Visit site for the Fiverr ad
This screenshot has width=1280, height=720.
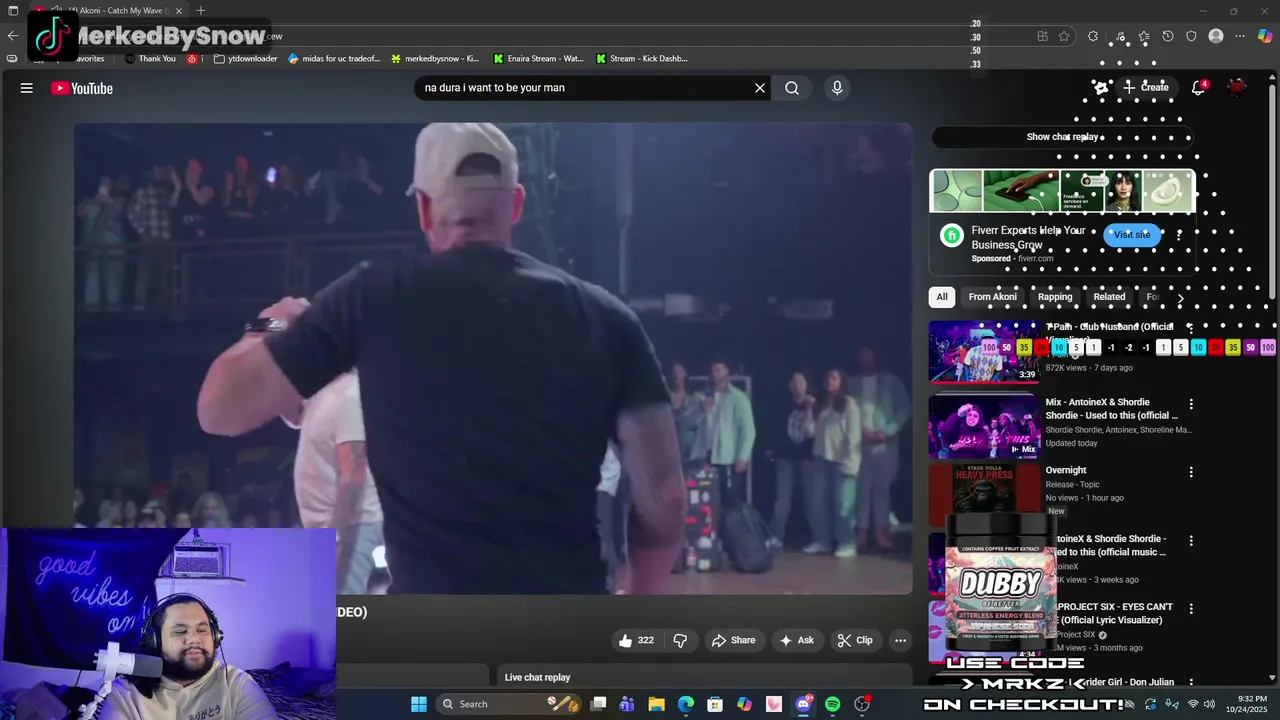click(1132, 234)
